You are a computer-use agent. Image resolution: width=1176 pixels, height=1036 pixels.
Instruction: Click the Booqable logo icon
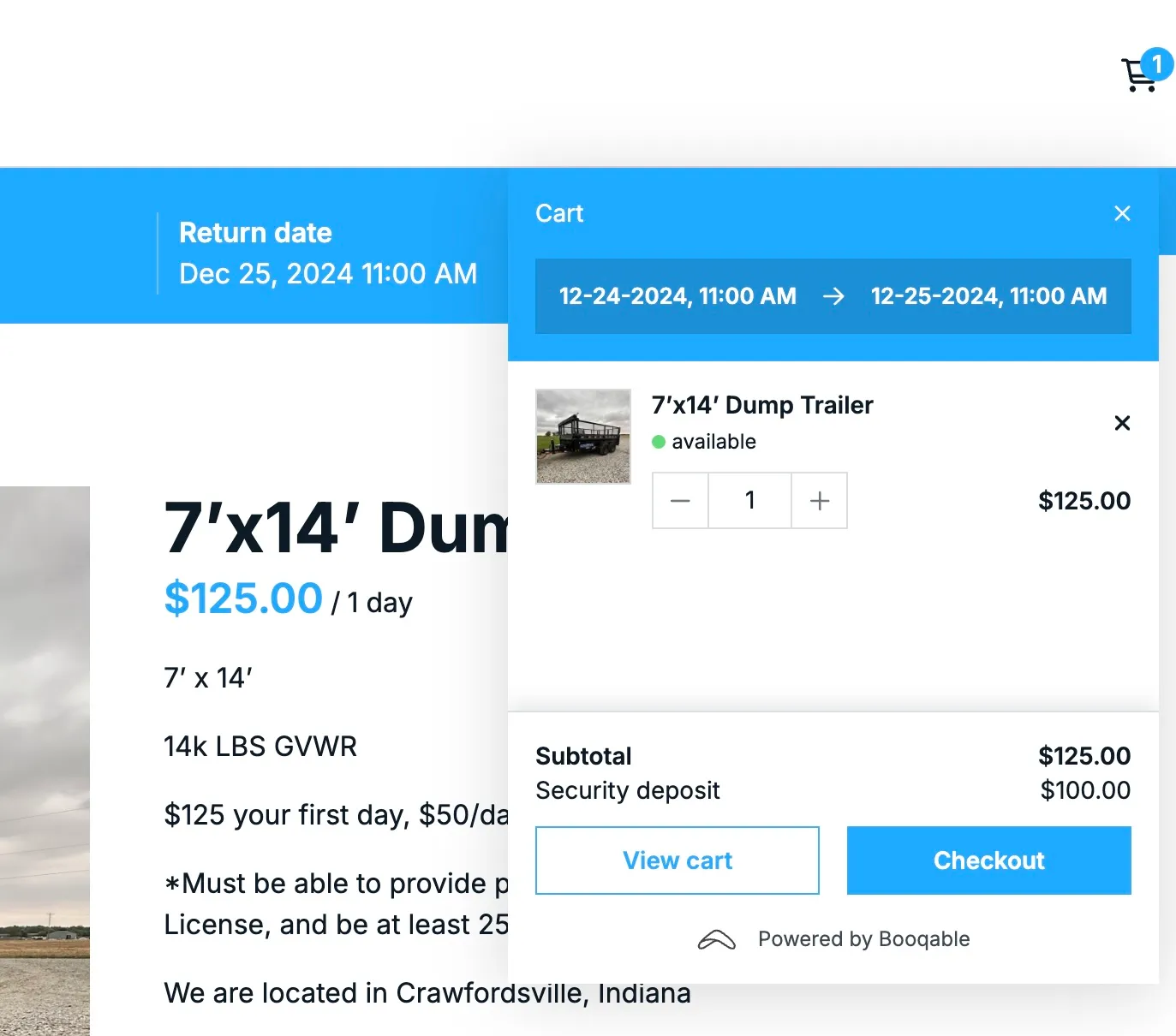tap(717, 940)
